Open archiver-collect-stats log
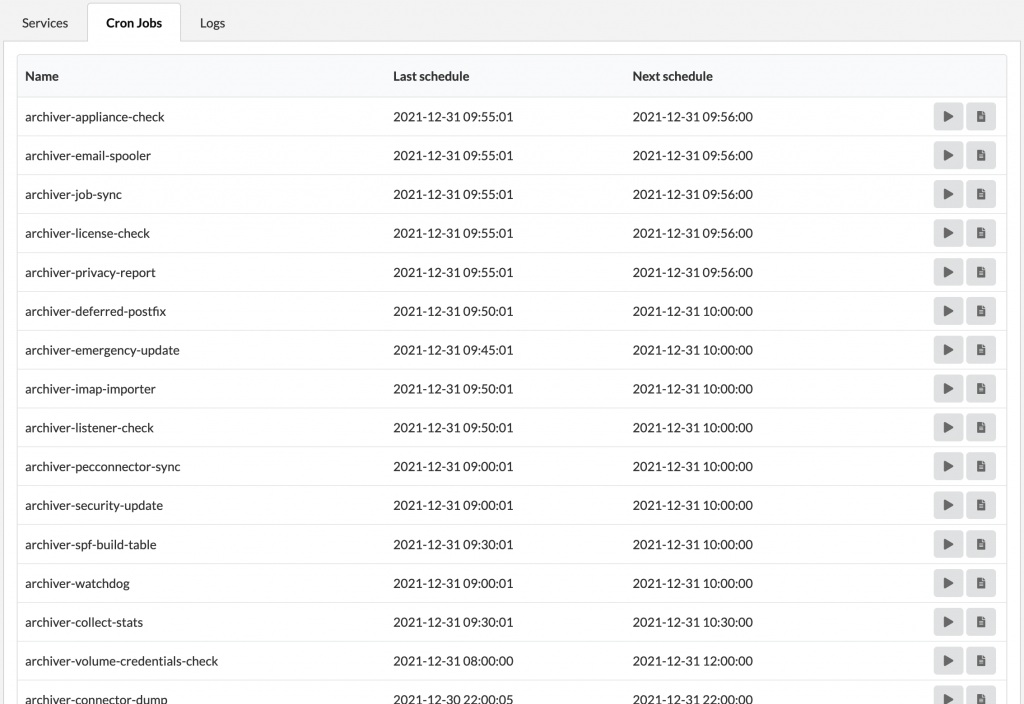Image resolution: width=1024 pixels, height=704 pixels. 981,622
